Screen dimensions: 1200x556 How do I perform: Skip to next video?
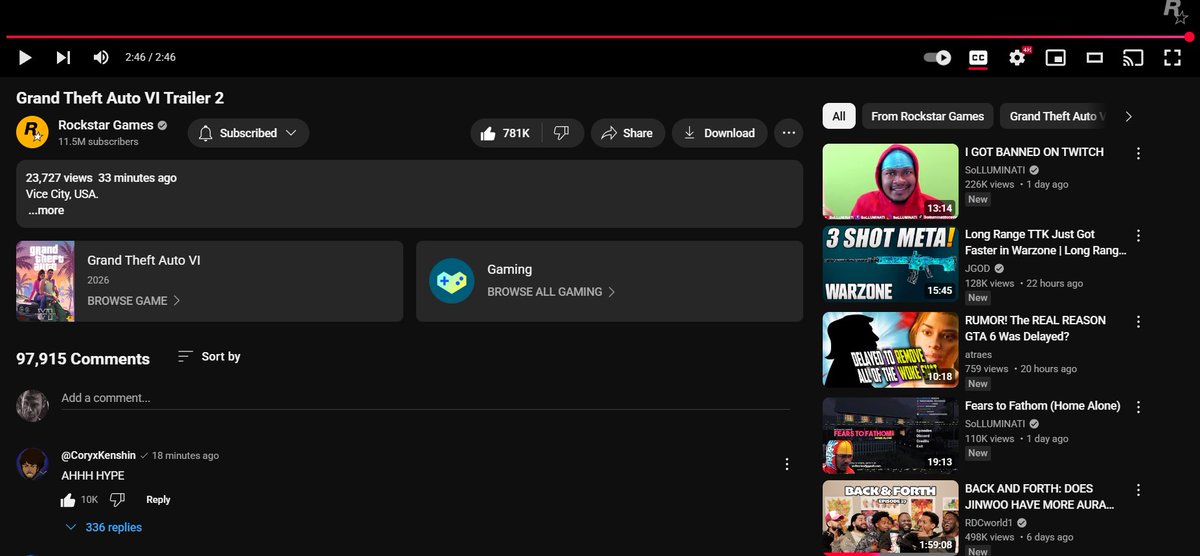tap(63, 58)
